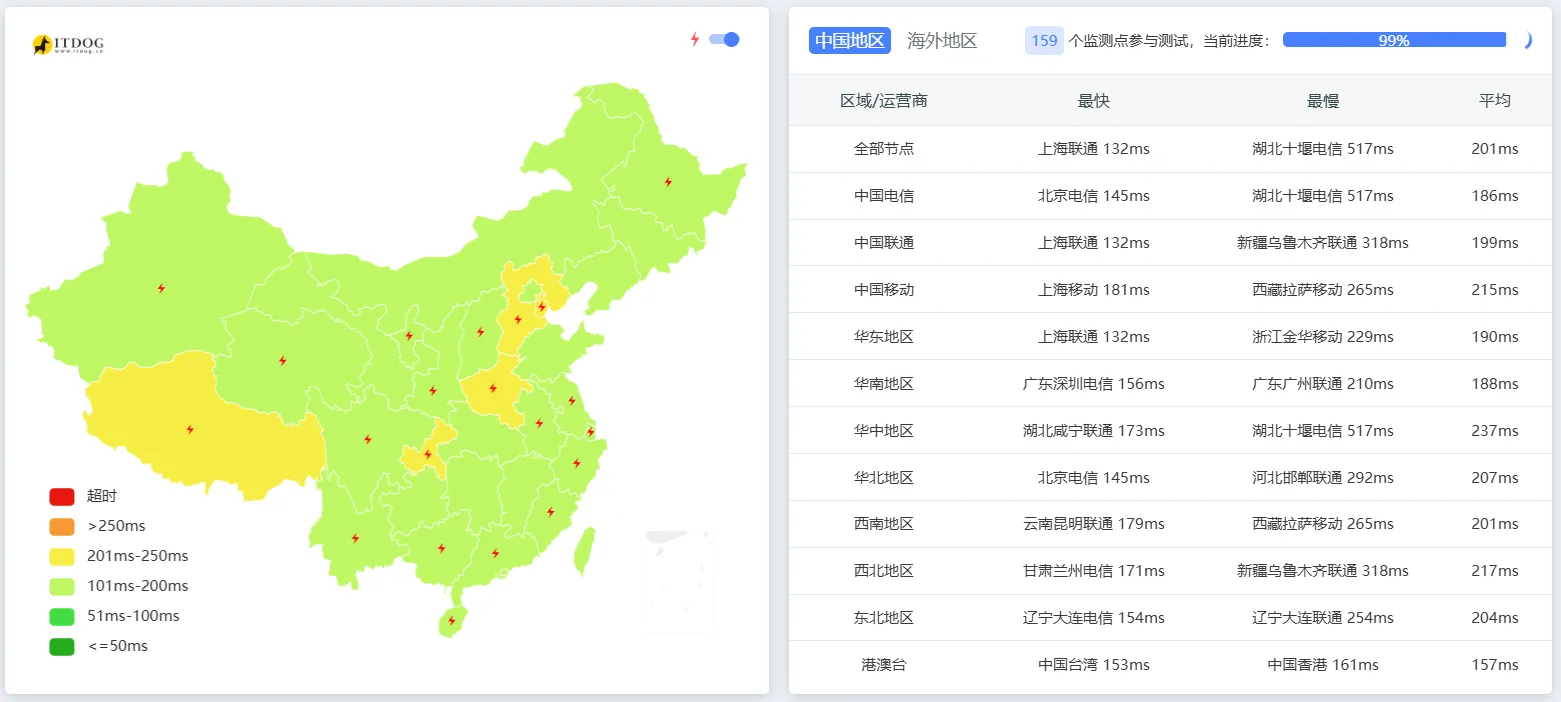Toggle the switch at the map's top right
This screenshot has width=1561, height=702.
(723, 38)
